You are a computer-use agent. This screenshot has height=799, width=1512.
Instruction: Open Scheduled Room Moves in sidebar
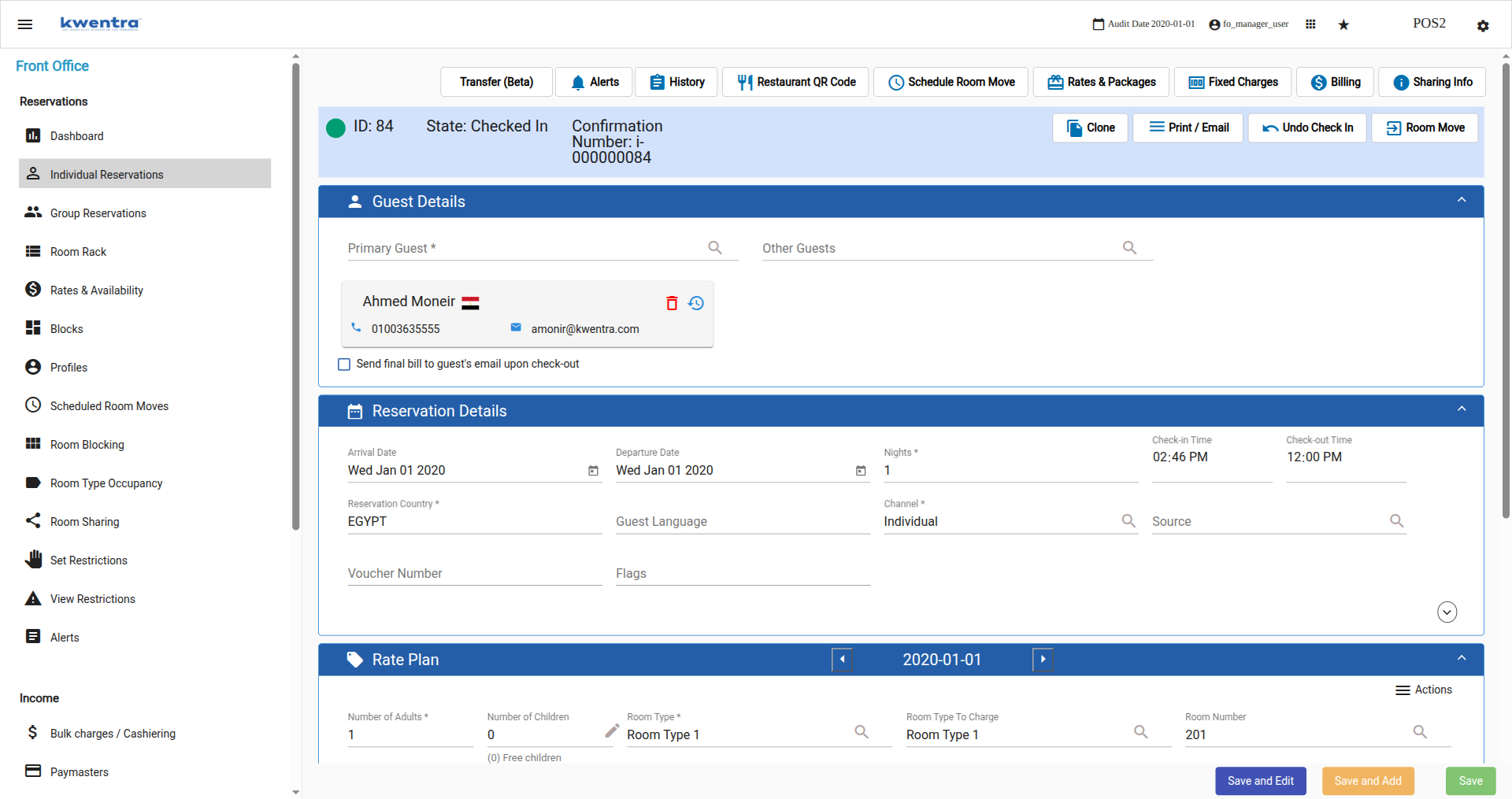[145, 405]
